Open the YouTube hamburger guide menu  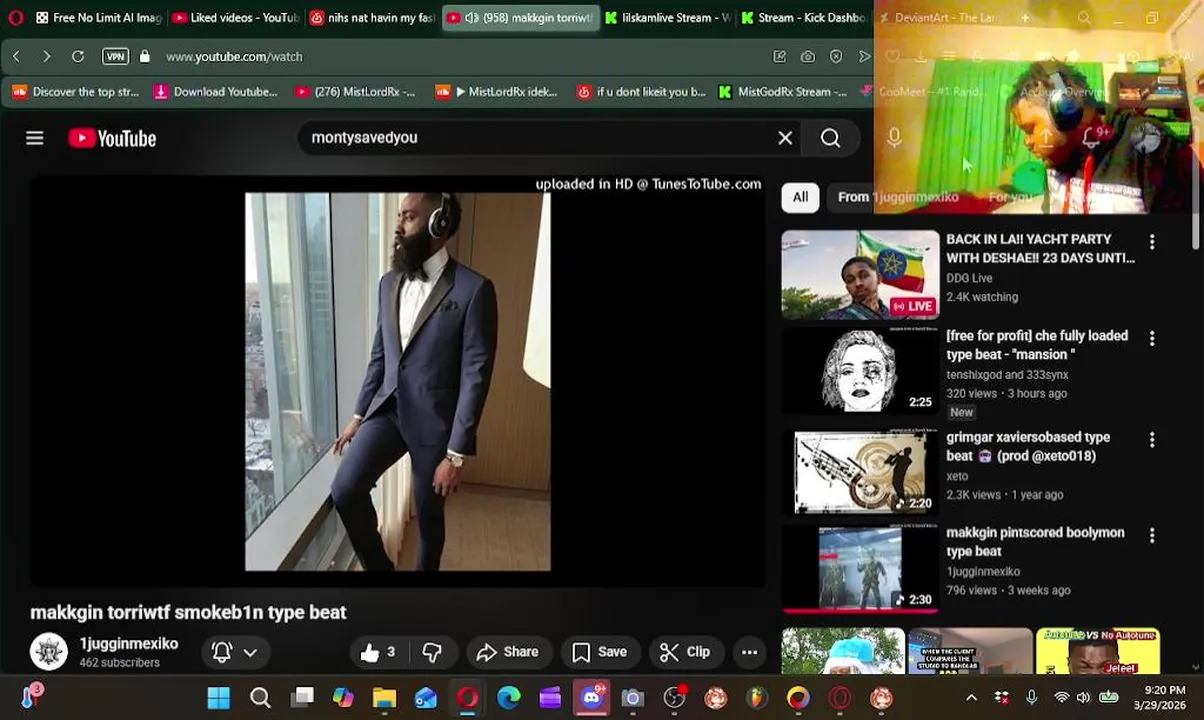(x=35, y=138)
